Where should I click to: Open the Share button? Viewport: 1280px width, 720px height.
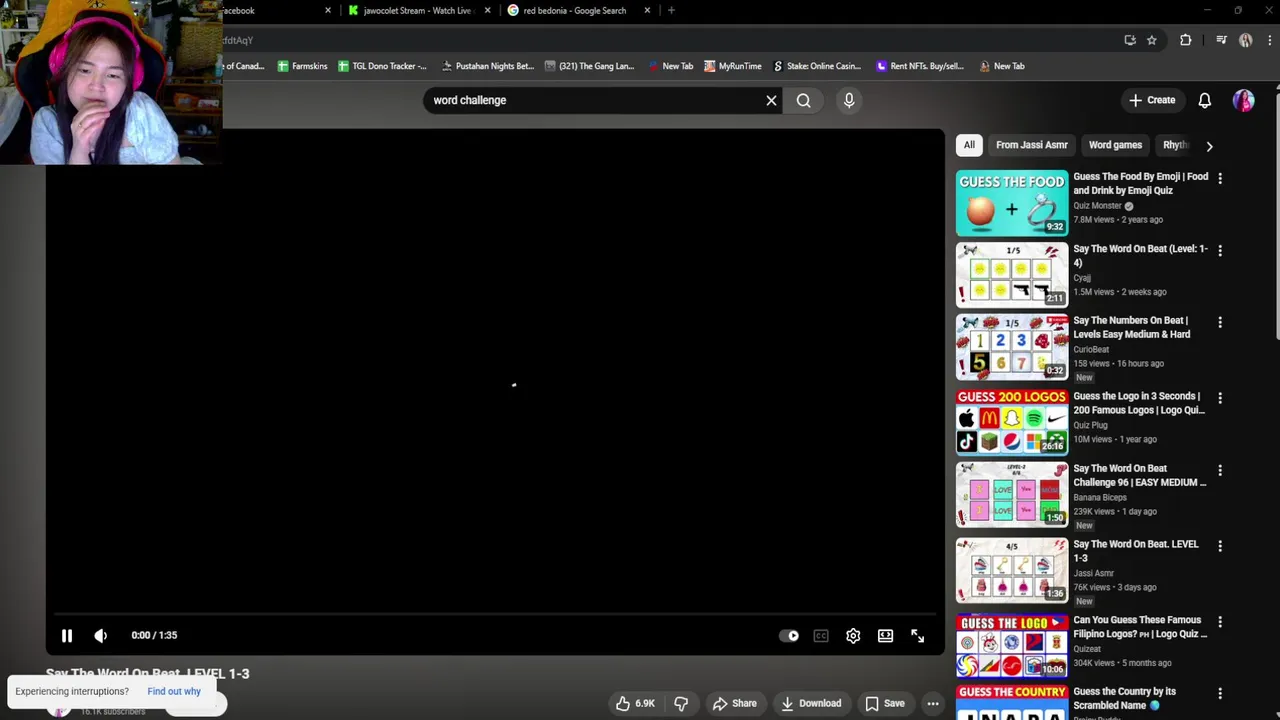(734, 703)
